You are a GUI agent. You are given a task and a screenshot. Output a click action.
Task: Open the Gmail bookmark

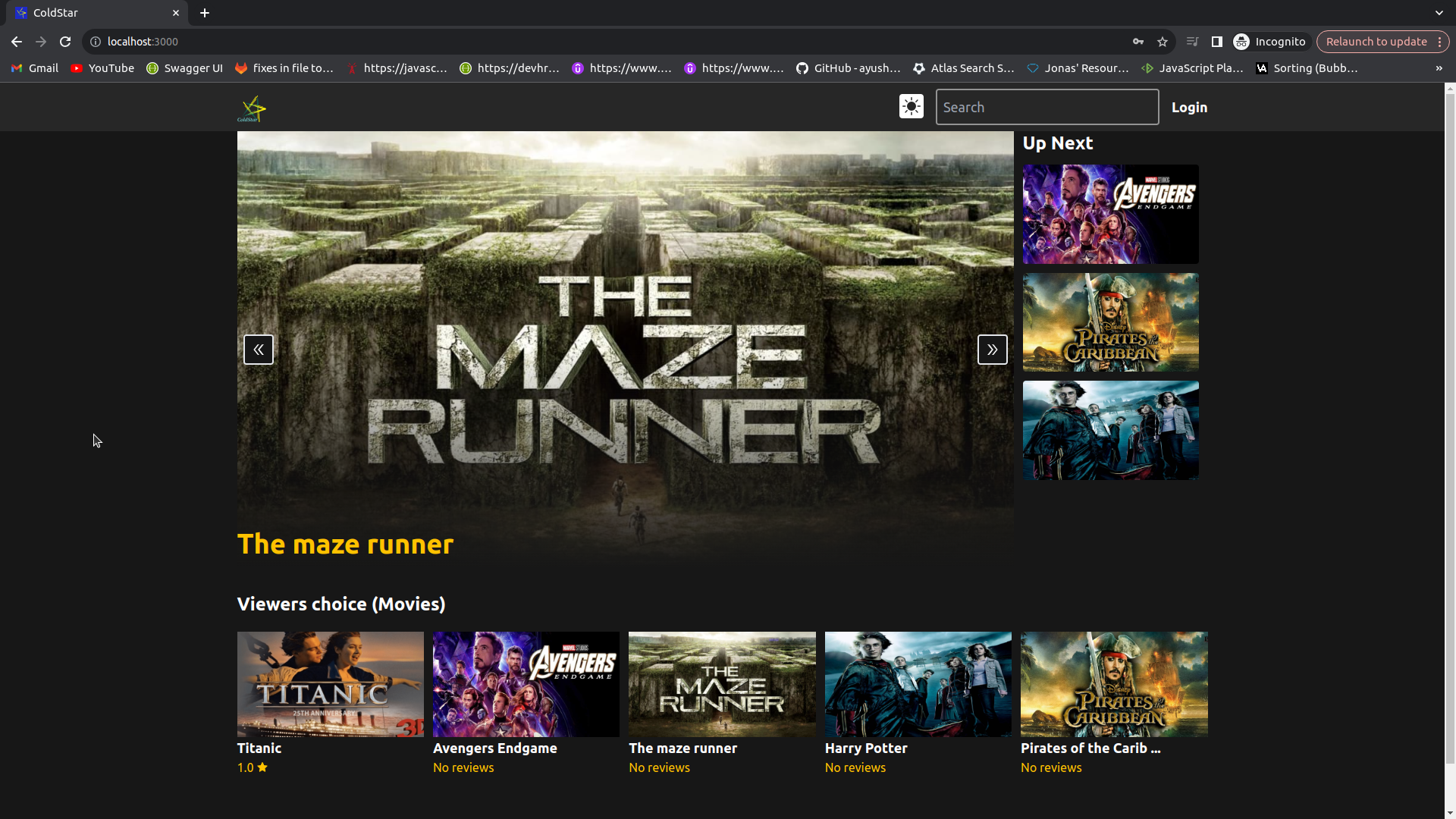point(35,68)
